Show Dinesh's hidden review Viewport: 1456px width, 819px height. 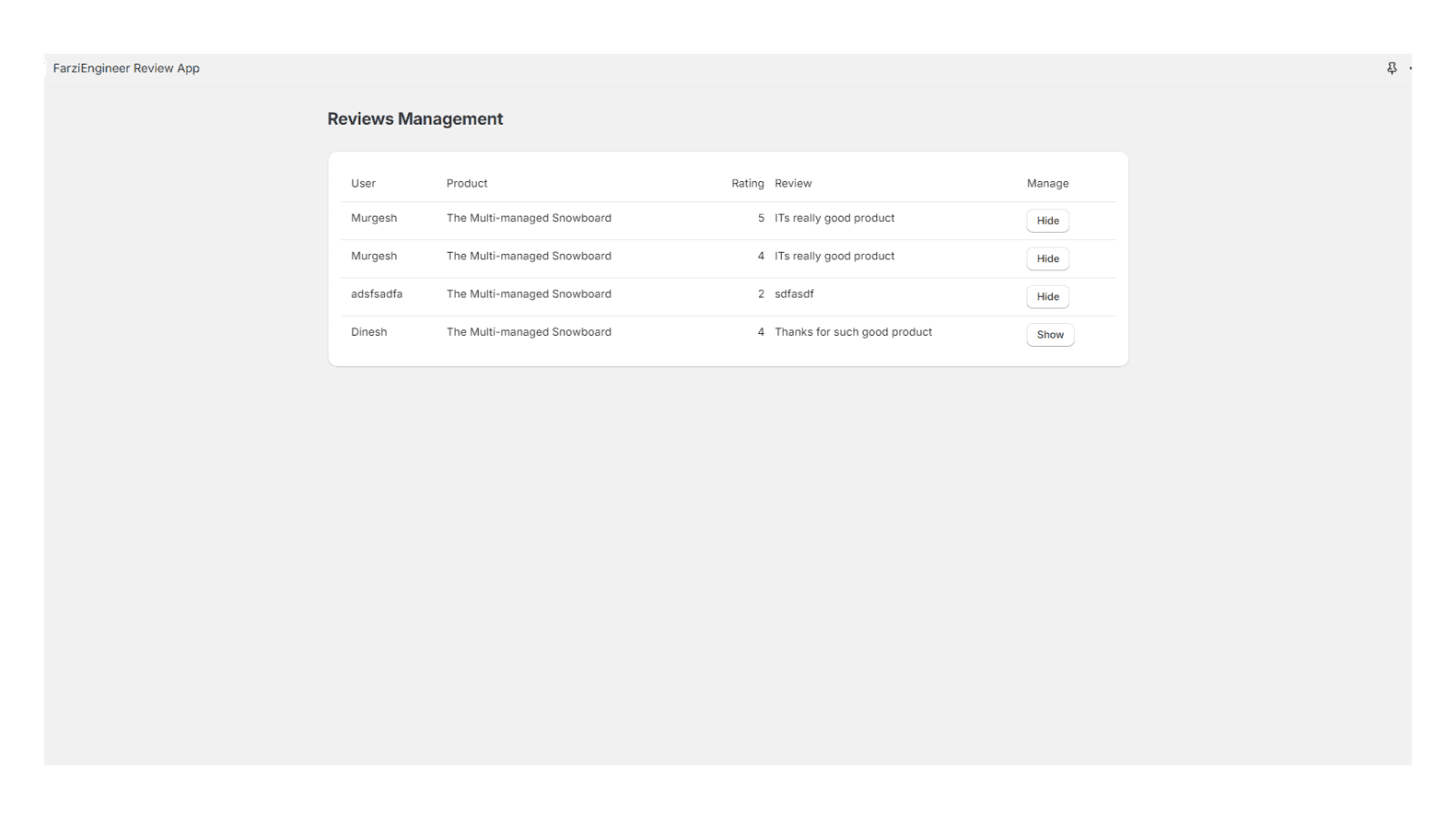point(1049,335)
